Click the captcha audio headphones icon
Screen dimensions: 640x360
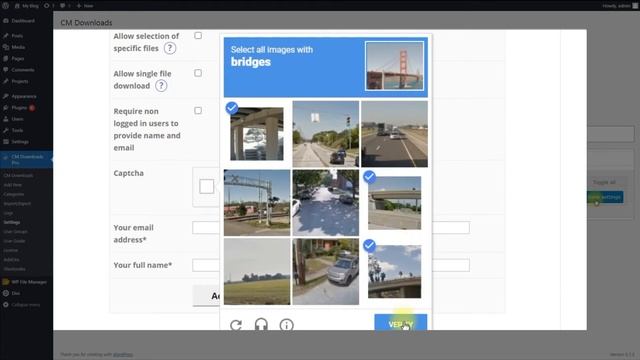(x=261, y=325)
